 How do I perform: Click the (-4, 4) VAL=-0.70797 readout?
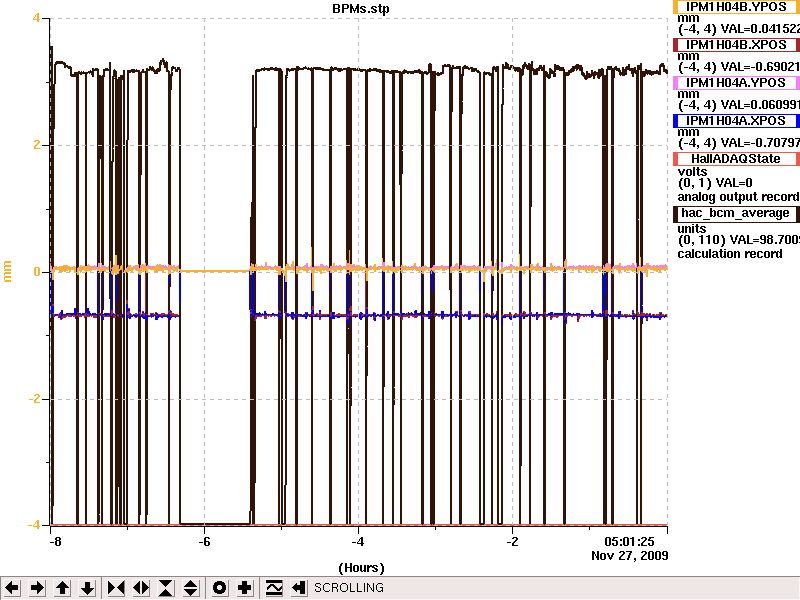[739, 143]
